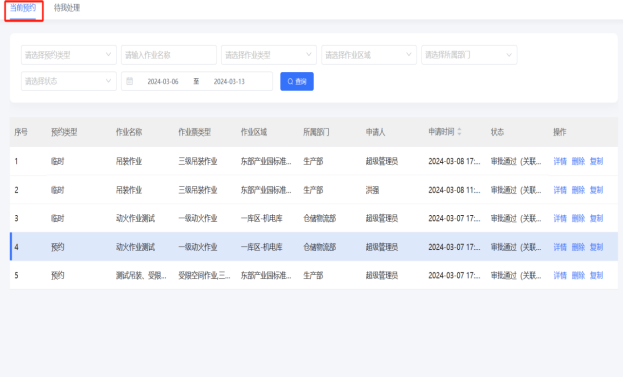Click 2024-03-08 17:... application time cell
The height and width of the screenshot is (377, 623).
[x=454, y=161]
